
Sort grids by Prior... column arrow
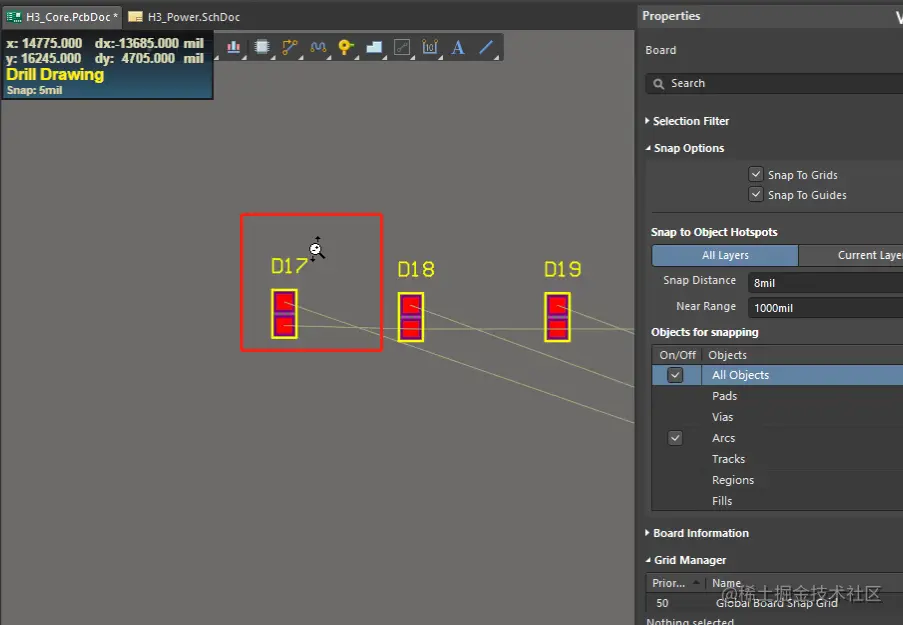pyautogui.click(x=696, y=583)
